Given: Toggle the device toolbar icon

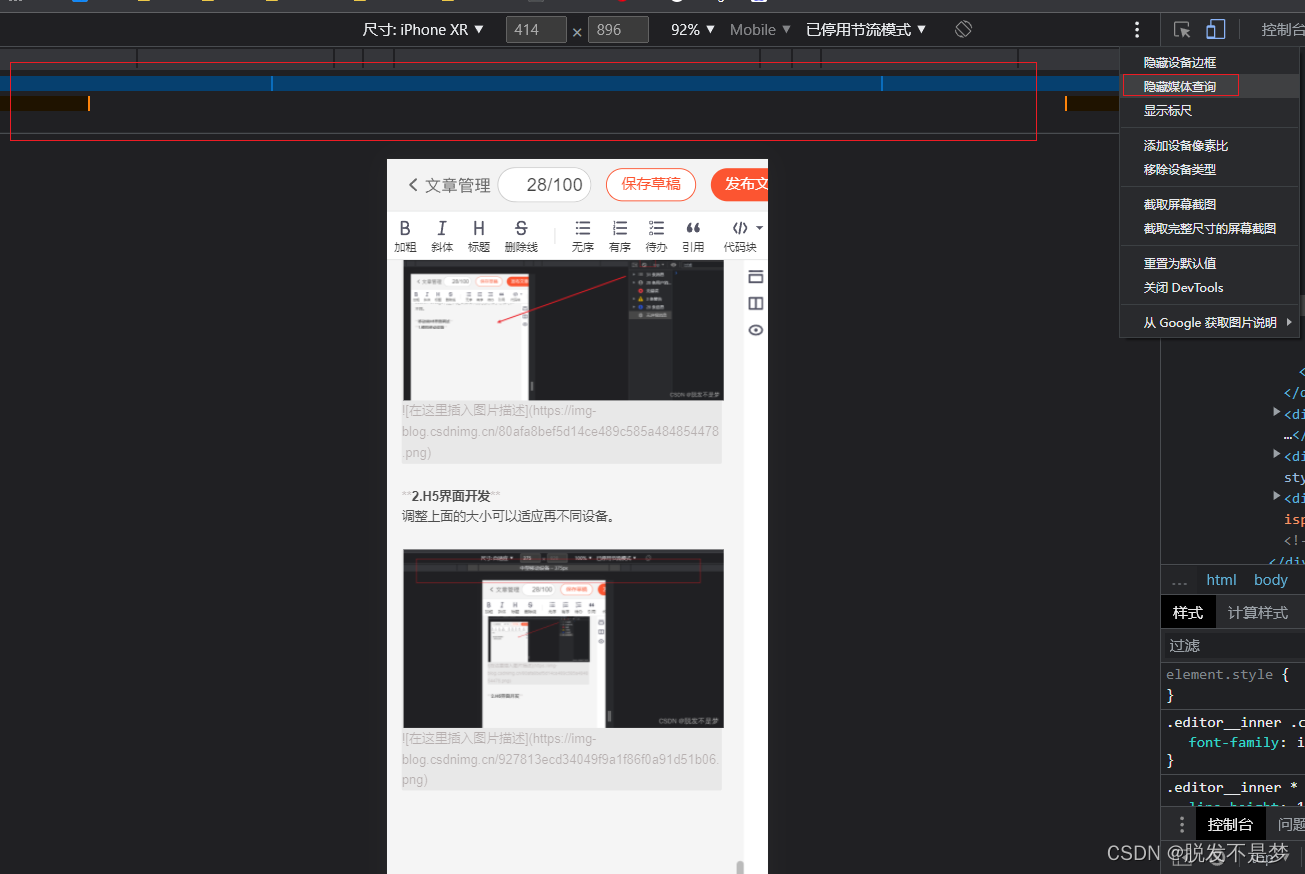Looking at the screenshot, I should pyautogui.click(x=1215, y=29).
